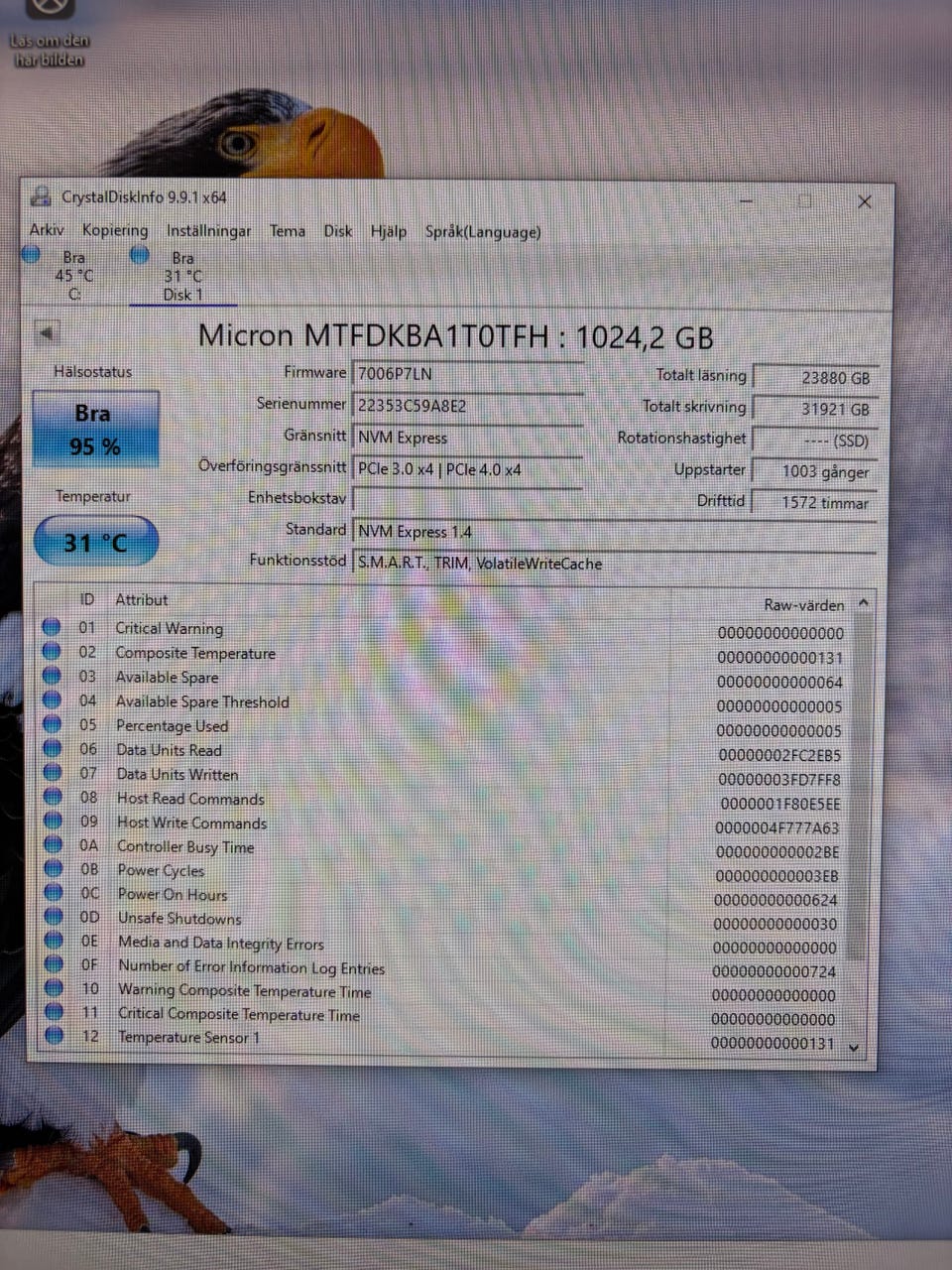Click status dot of Composite Temperature row
Viewport: 952px width, 1270px height.
coord(52,652)
